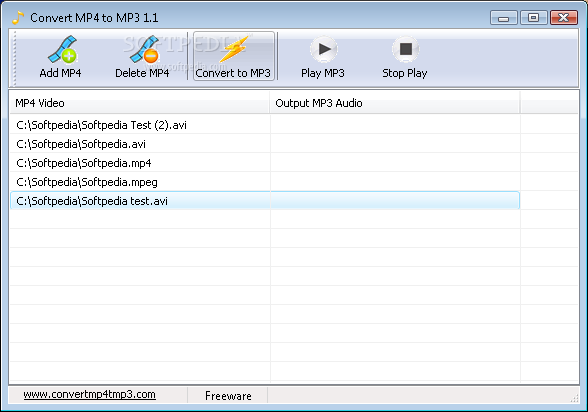Select the Softpedia.mpeg file row

click(x=265, y=182)
